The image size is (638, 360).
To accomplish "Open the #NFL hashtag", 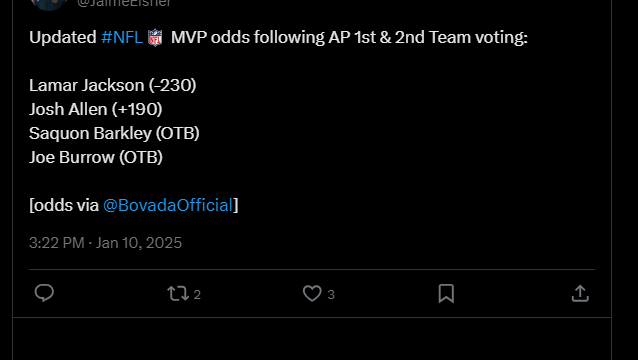I will (x=122, y=37).
